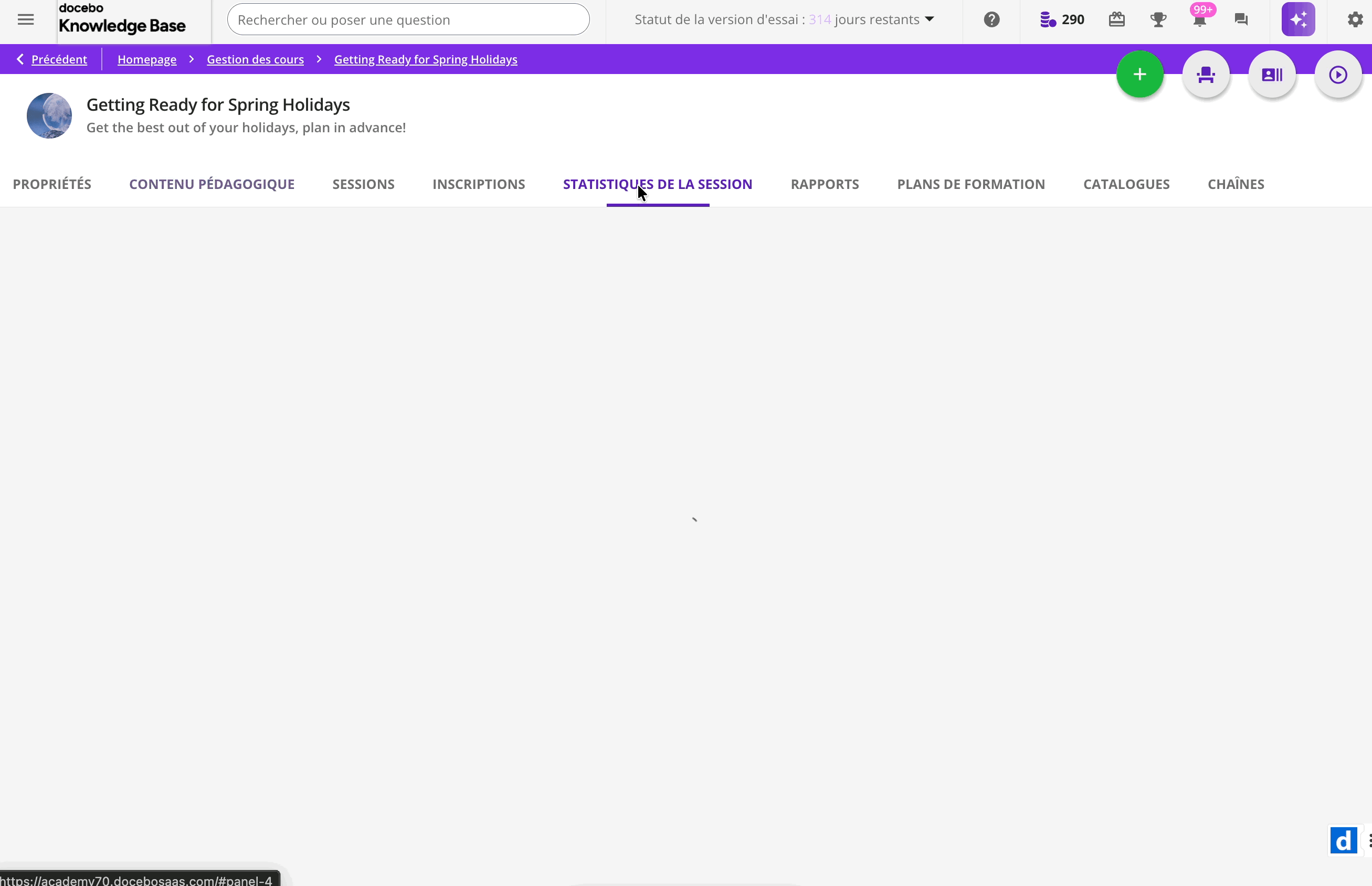Open notifications bell with 99+ badge
Image resolution: width=1372 pixels, height=886 pixels.
pos(1199,20)
